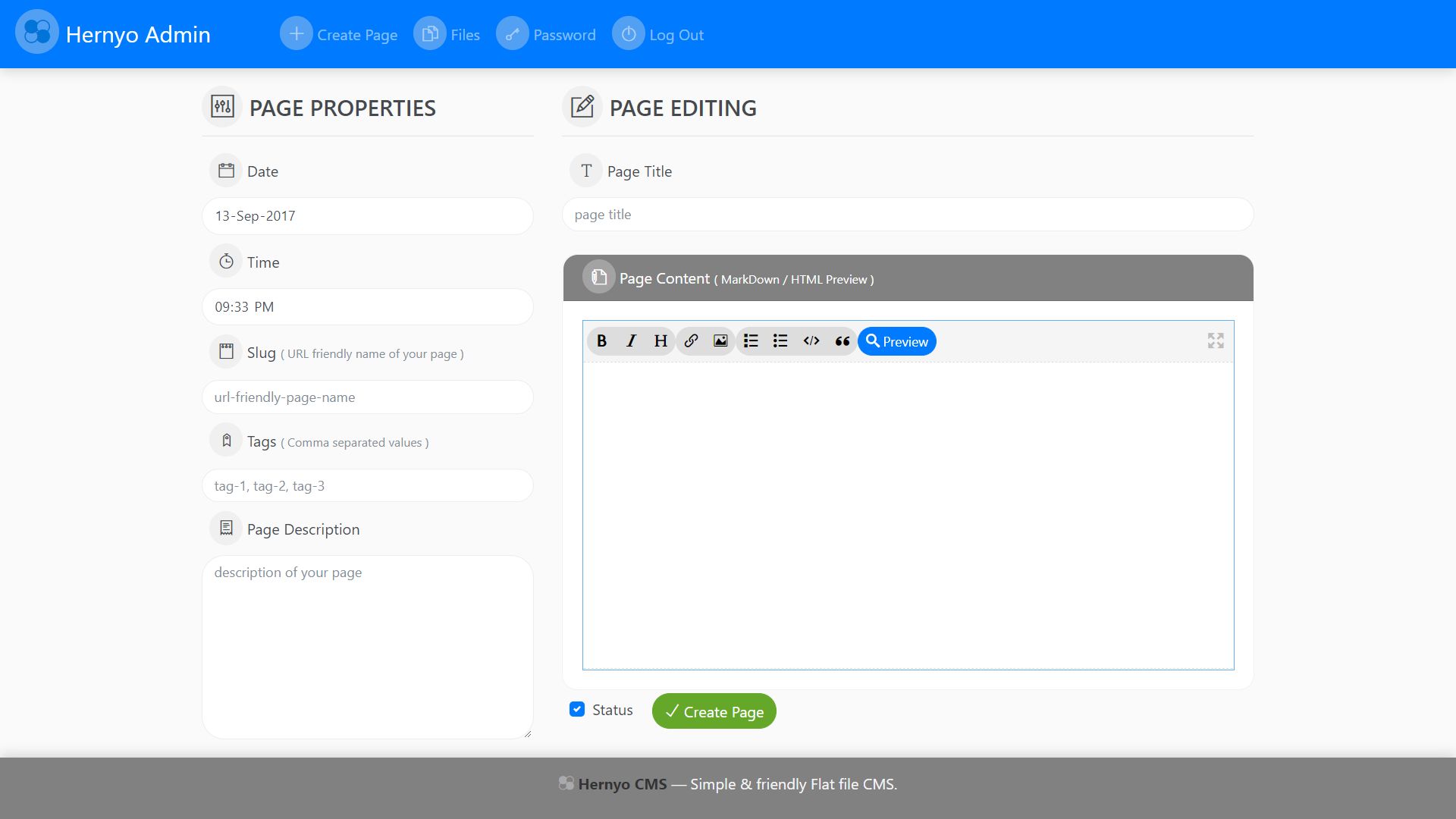Create an unordered bullet list

[780, 341]
